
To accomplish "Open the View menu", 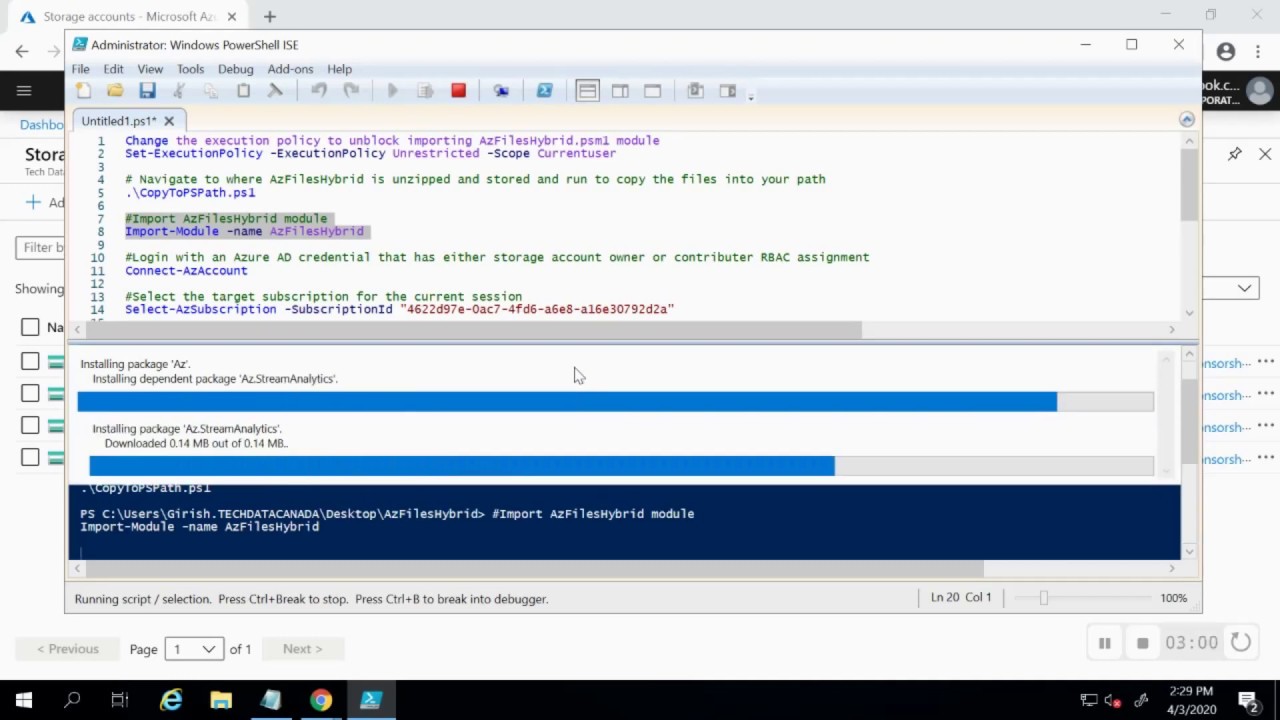I will click(150, 69).
